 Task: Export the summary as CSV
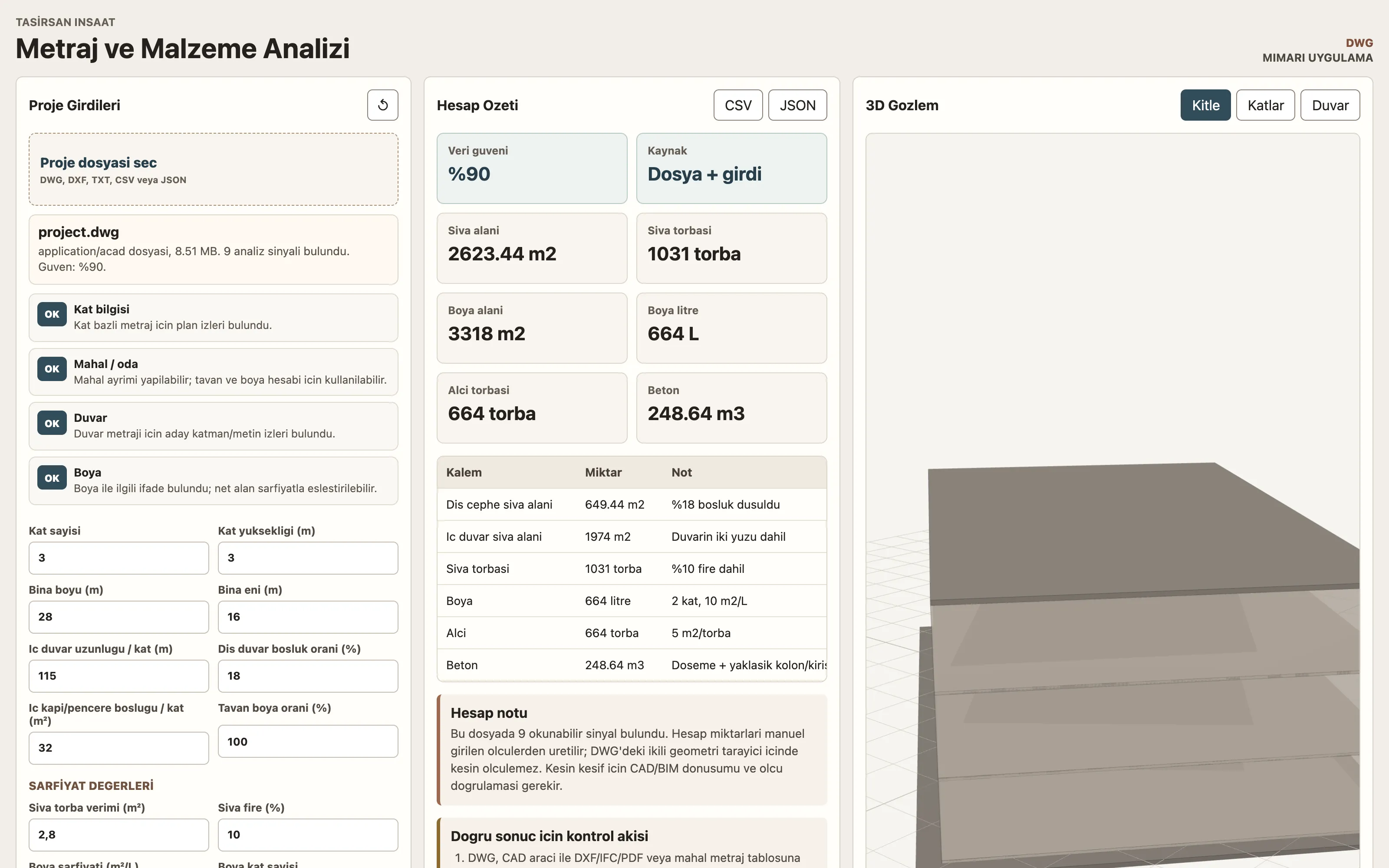point(738,105)
